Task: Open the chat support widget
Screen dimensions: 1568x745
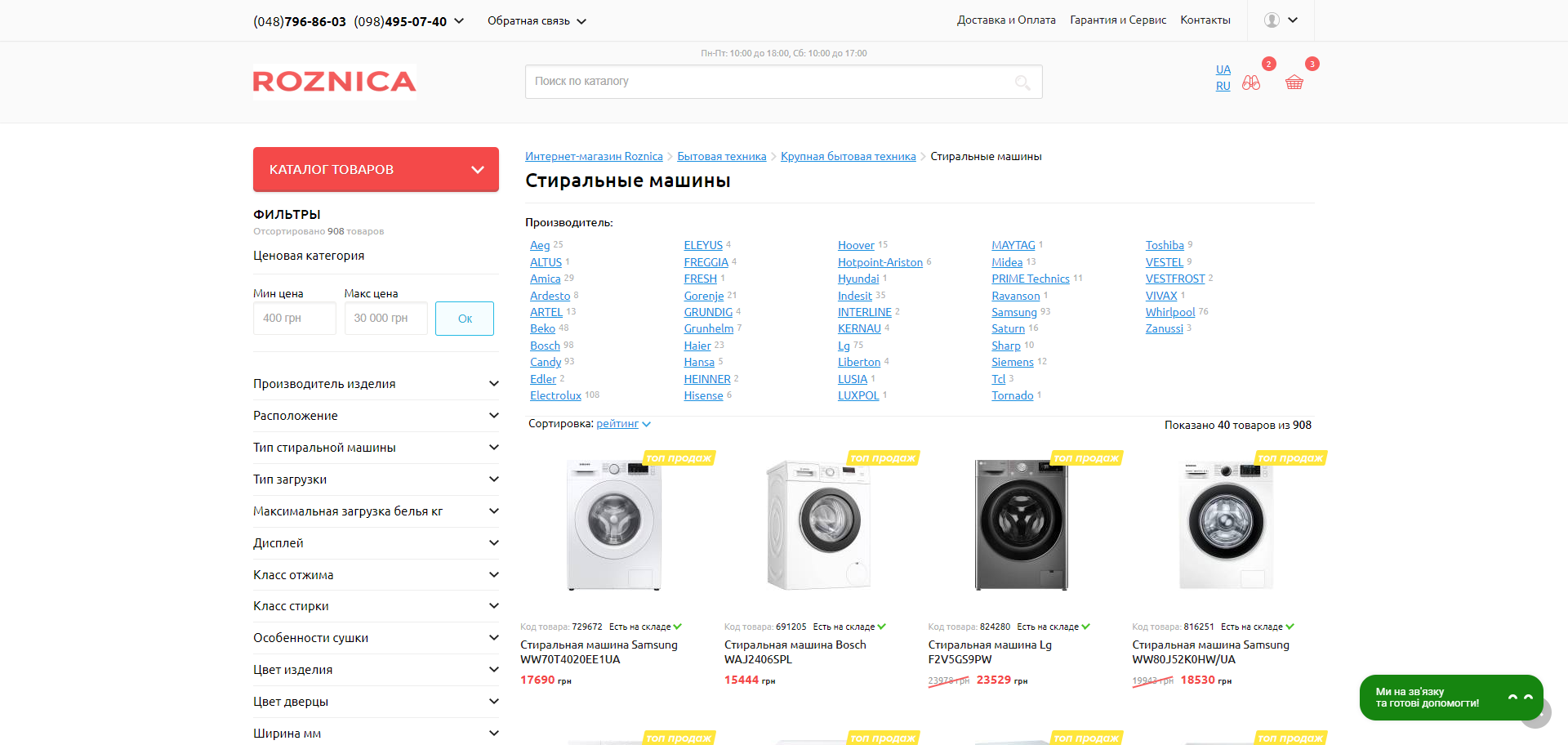Action: click(x=1451, y=698)
